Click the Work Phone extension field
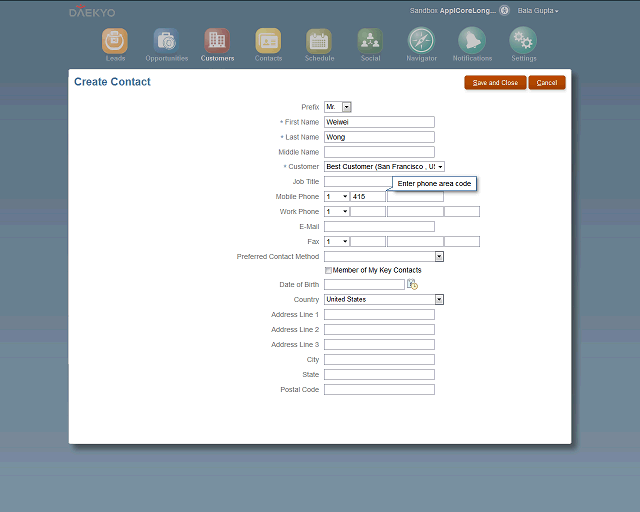Screen dimensions: 640x512 (462, 211)
